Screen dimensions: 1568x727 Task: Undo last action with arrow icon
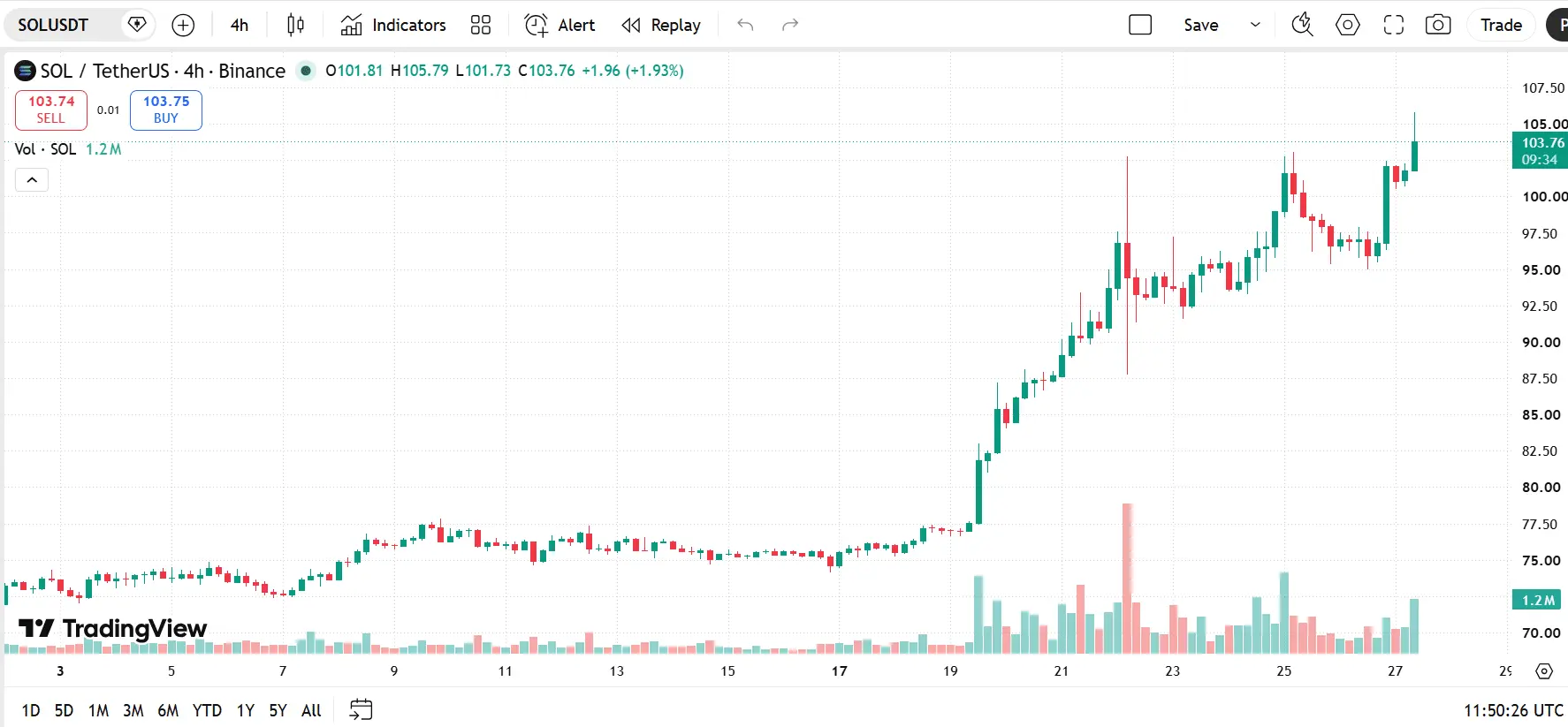click(745, 25)
